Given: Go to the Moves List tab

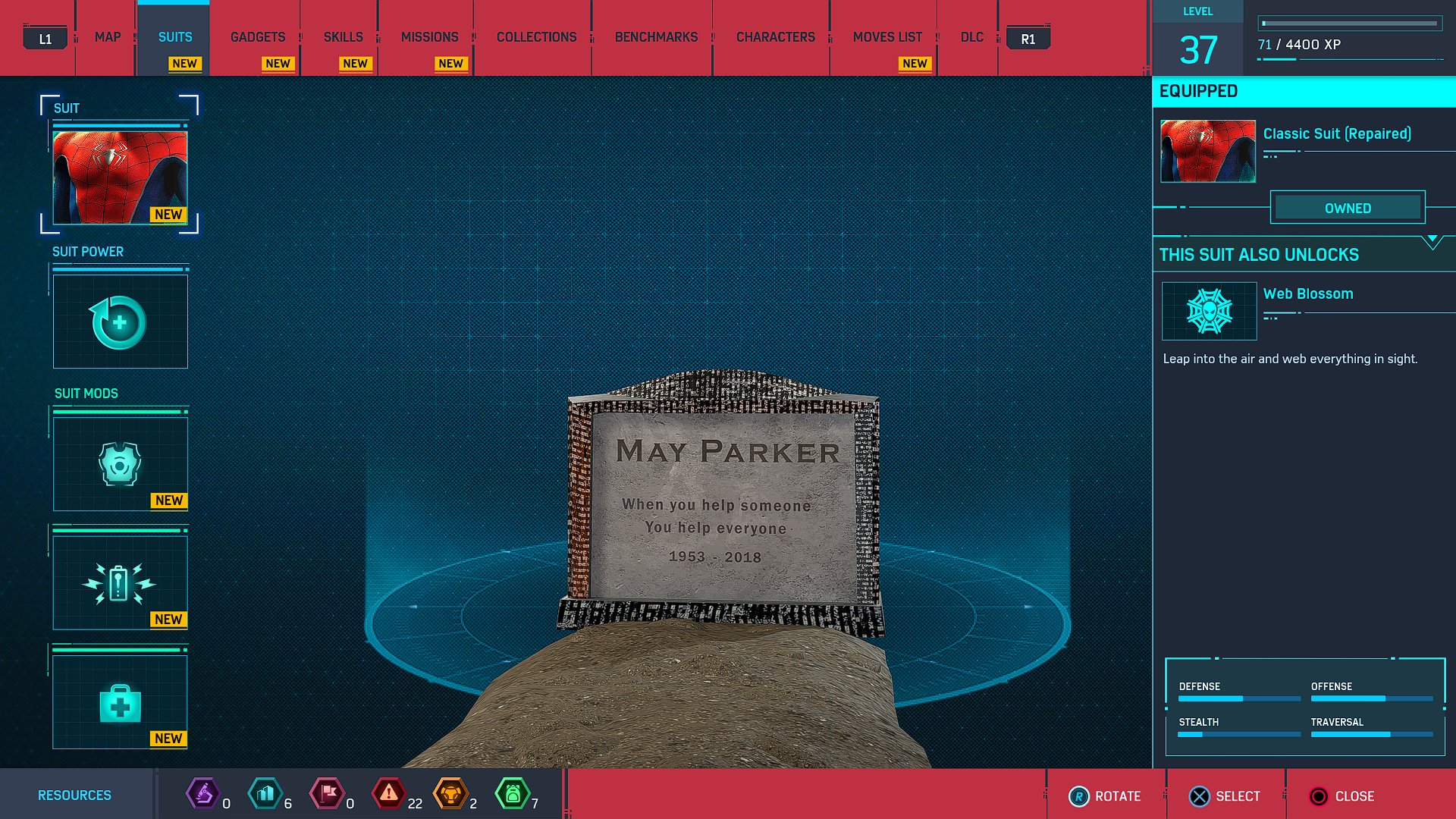Looking at the screenshot, I should tap(887, 37).
